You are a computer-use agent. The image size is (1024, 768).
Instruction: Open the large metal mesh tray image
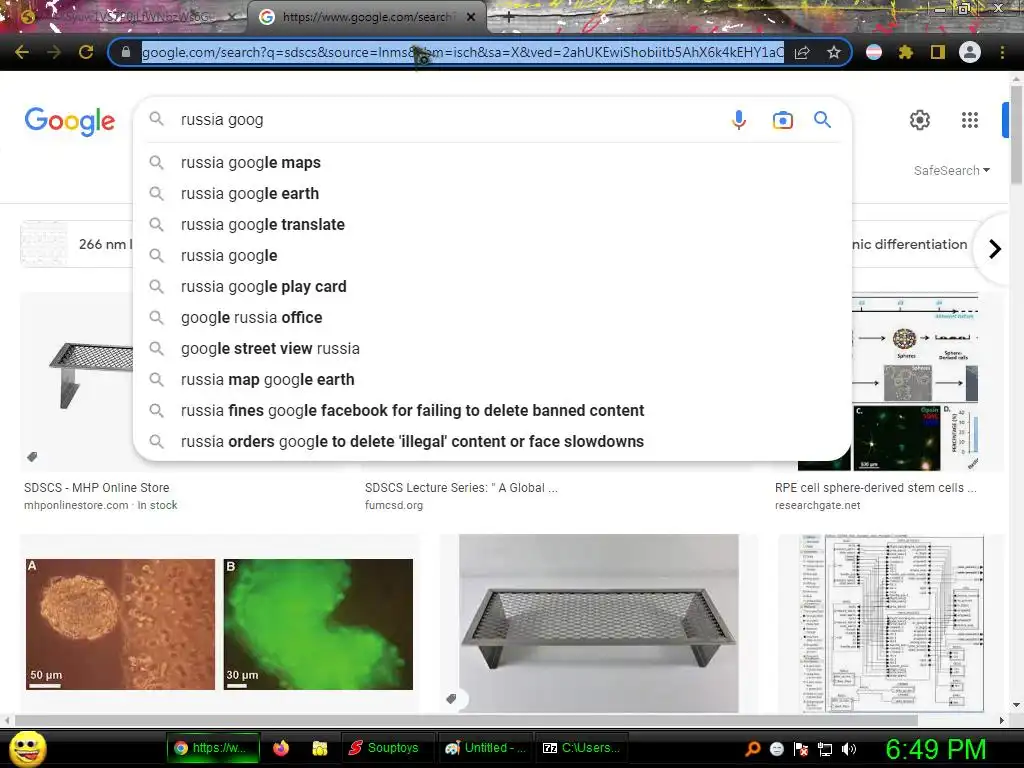(x=599, y=624)
